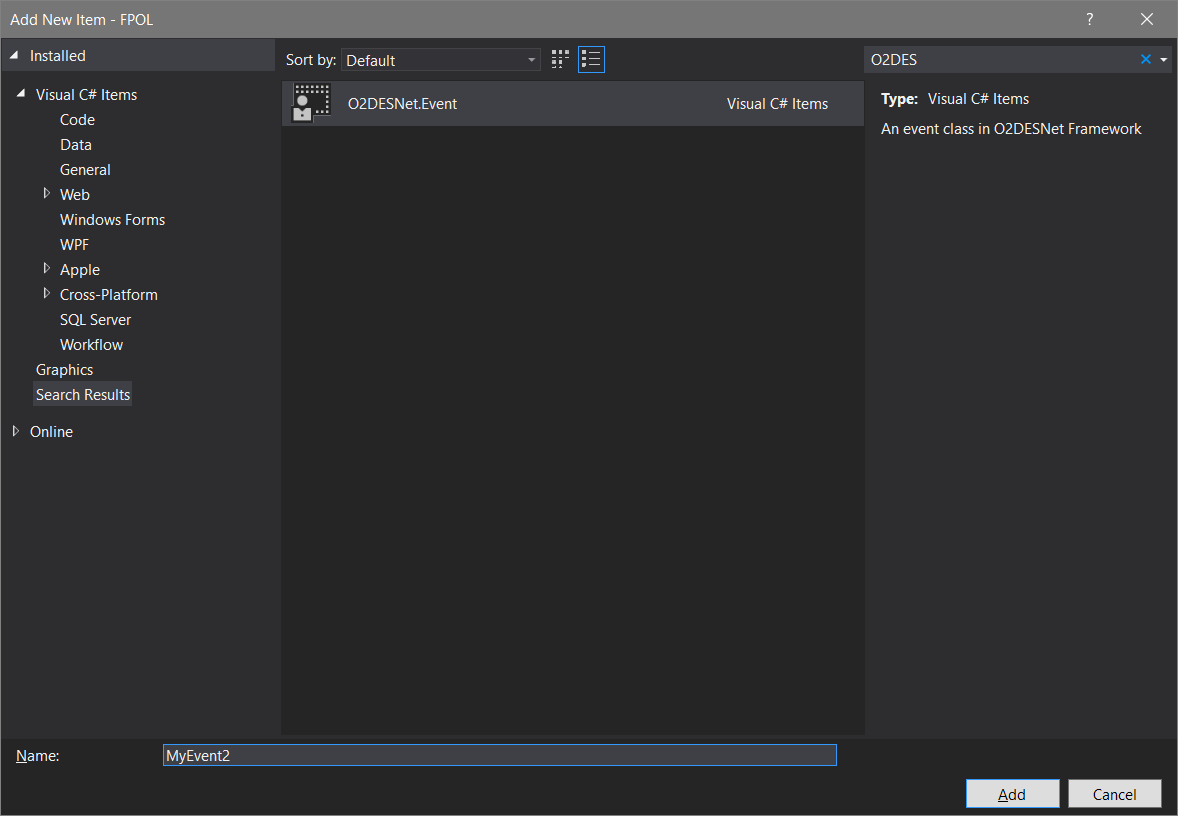Switch to small icons view
This screenshot has height=816, width=1178.
(560, 59)
